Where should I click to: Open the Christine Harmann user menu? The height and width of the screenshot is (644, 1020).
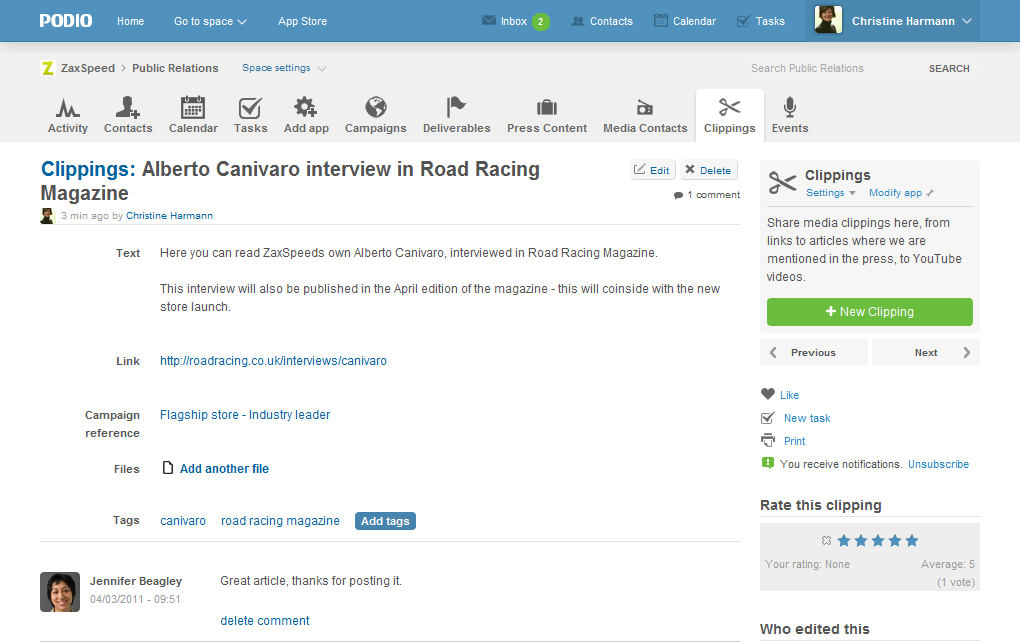pyautogui.click(x=892, y=21)
